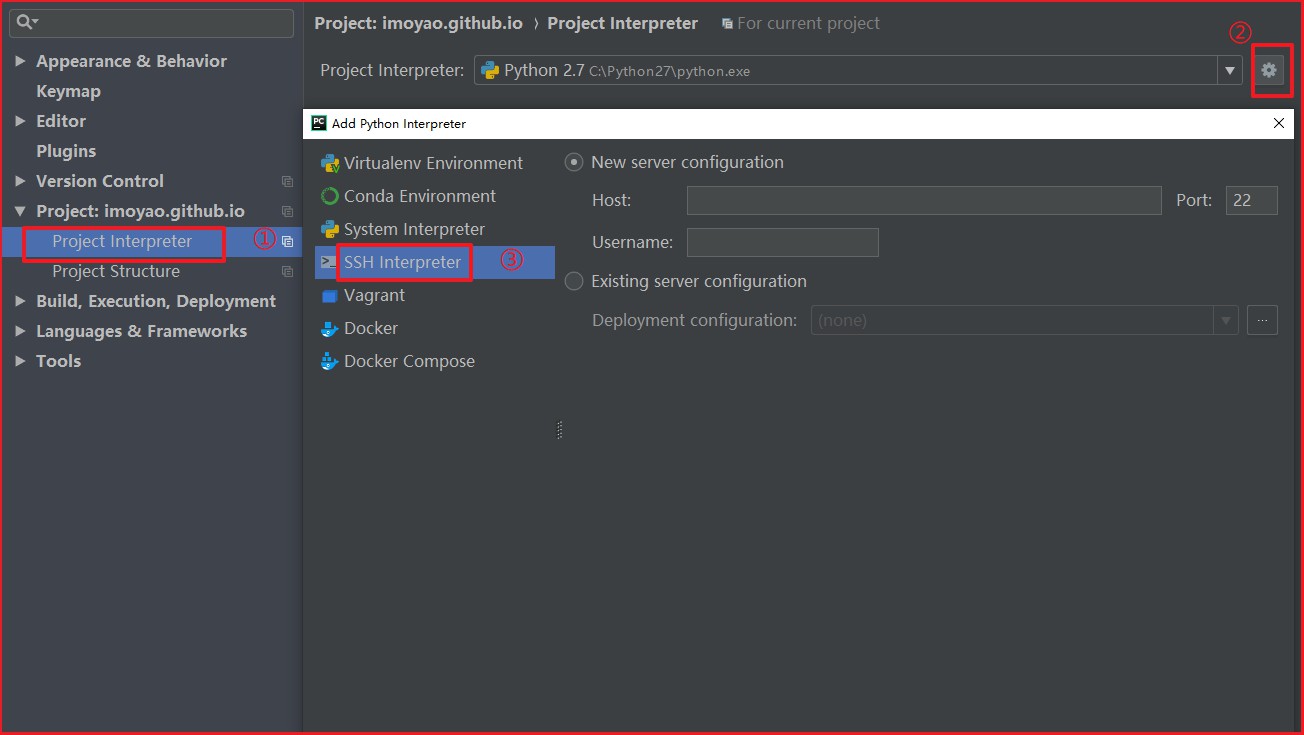Click the SSH Interpreter terminal icon
The width and height of the screenshot is (1304, 735).
[328, 262]
